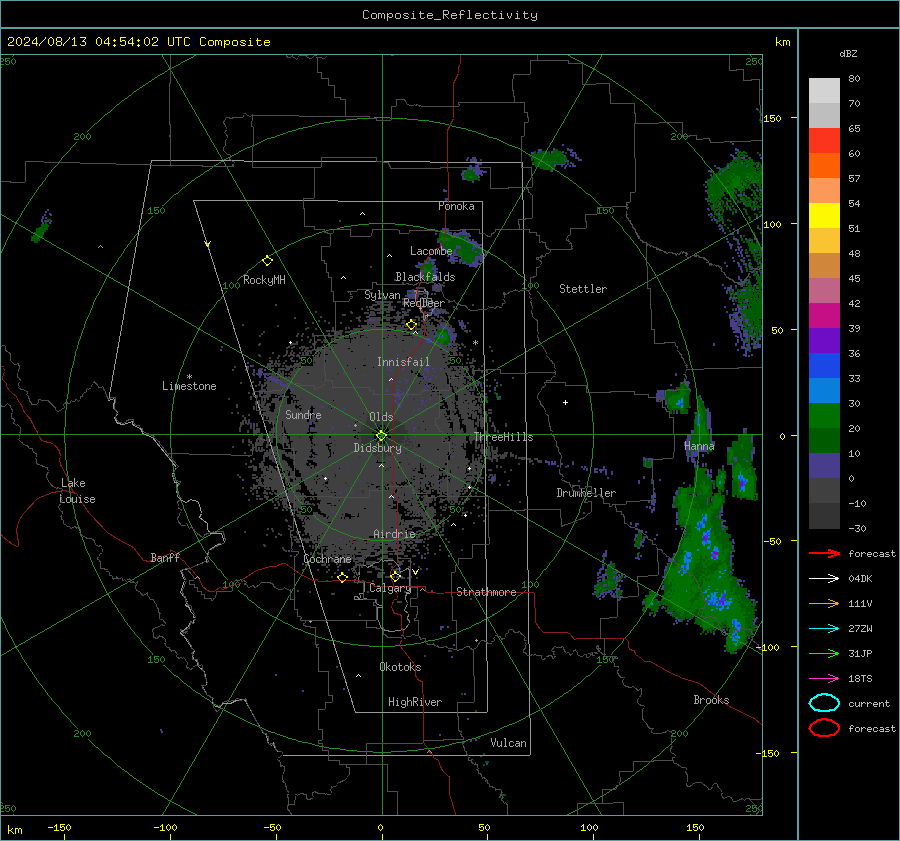Image resolution: width=900 pixels, height=841 pixels.
Task: Click the asterisk marker above Limestone
Action: pos(189,377)
